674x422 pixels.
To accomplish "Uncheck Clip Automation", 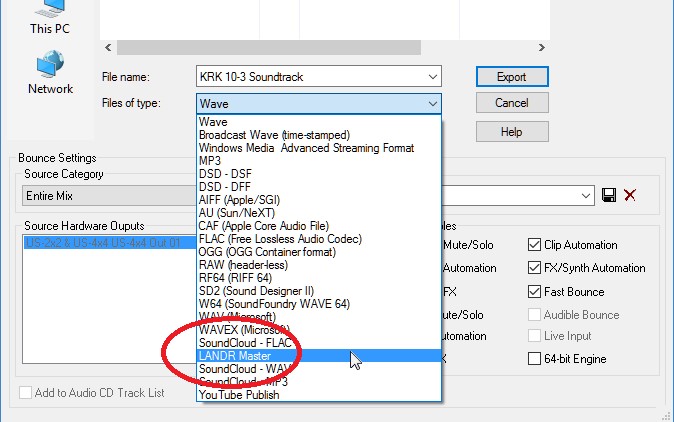I will click(x=534, y=245).
